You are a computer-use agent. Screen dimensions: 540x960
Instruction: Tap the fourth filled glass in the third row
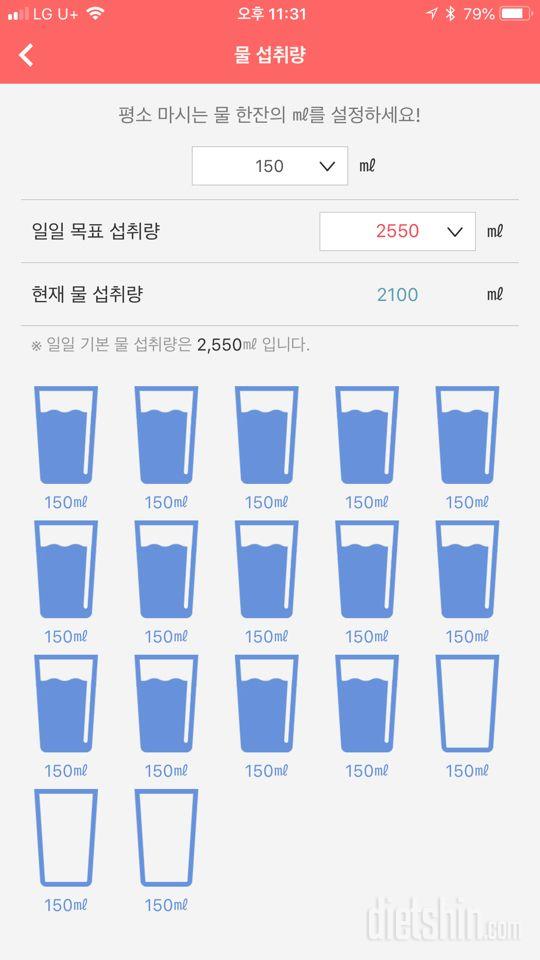click(367, 703)
